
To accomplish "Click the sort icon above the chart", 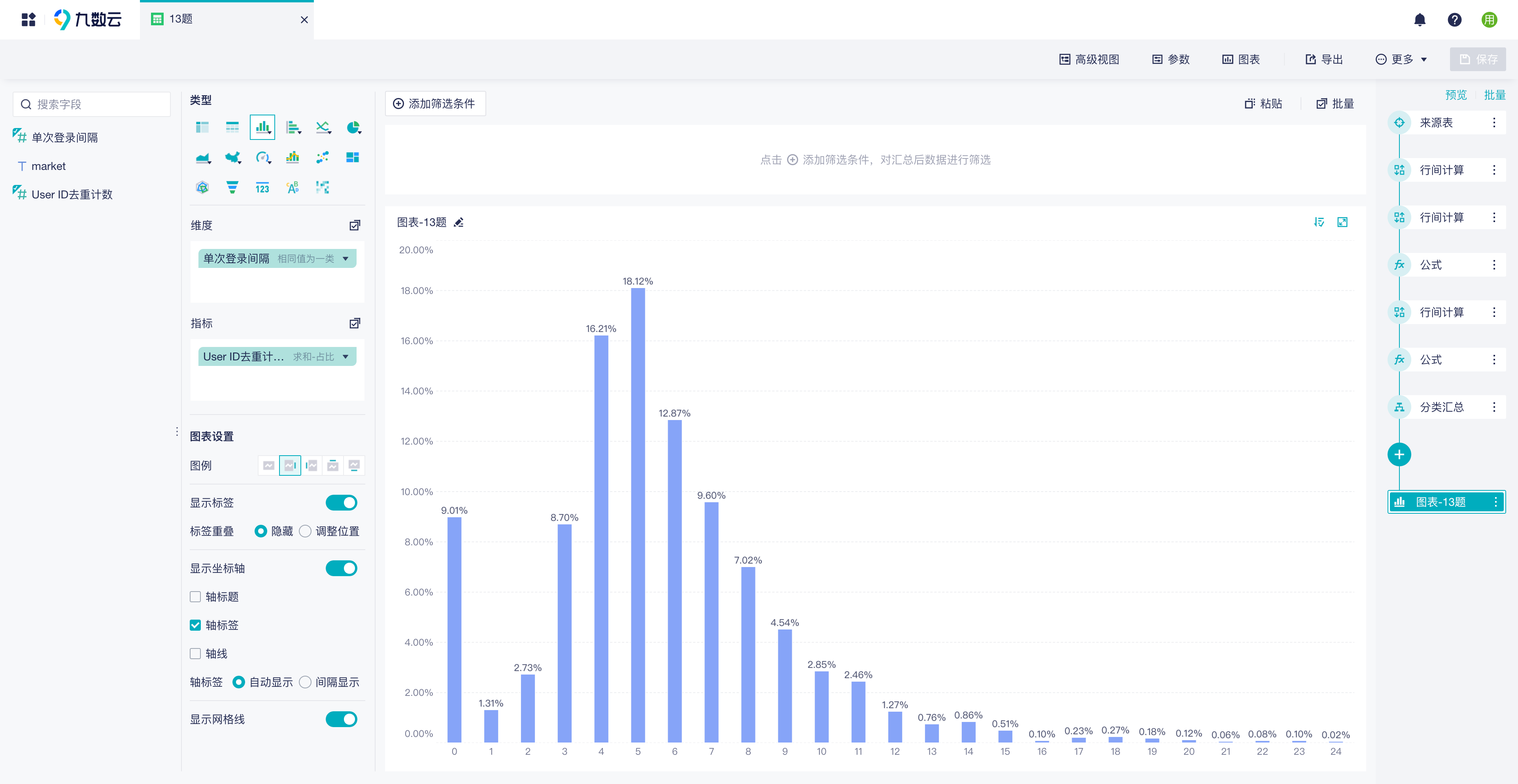I will (x=1319, y=222).
